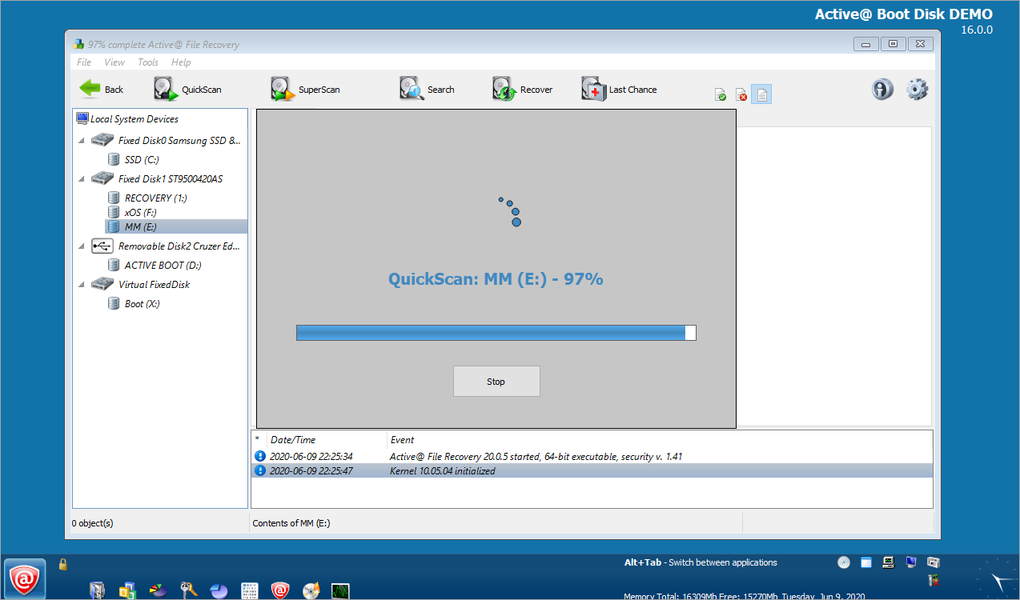Stop the running QuickScan
Viewport: 1020px width, 600px height.
click(x=496, y=381)
